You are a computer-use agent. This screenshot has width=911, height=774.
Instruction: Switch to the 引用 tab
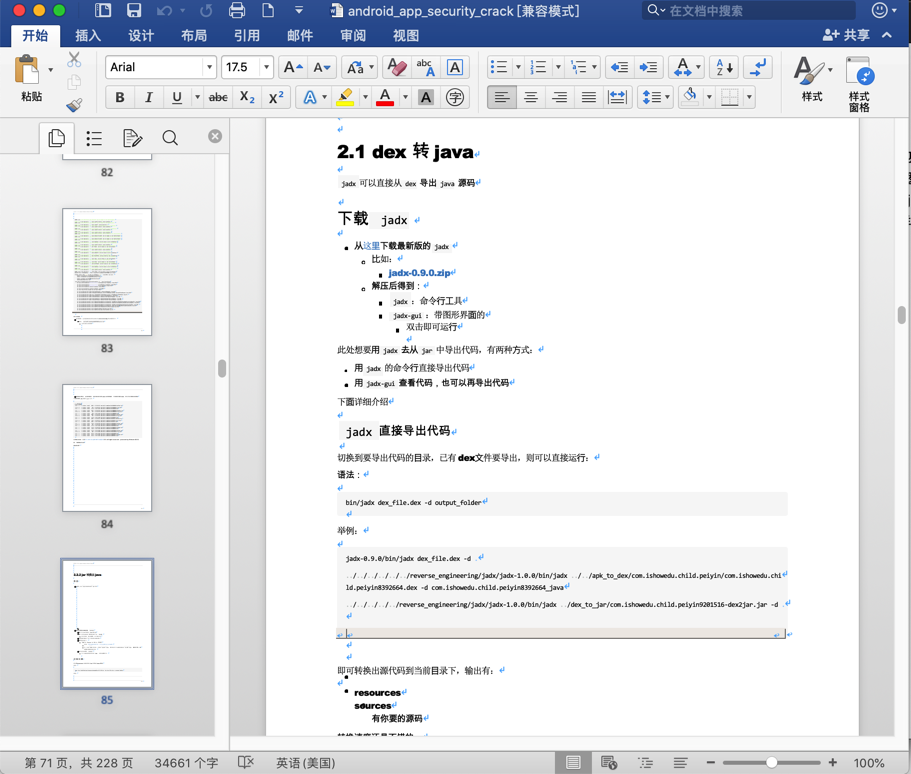coord(246,35)
